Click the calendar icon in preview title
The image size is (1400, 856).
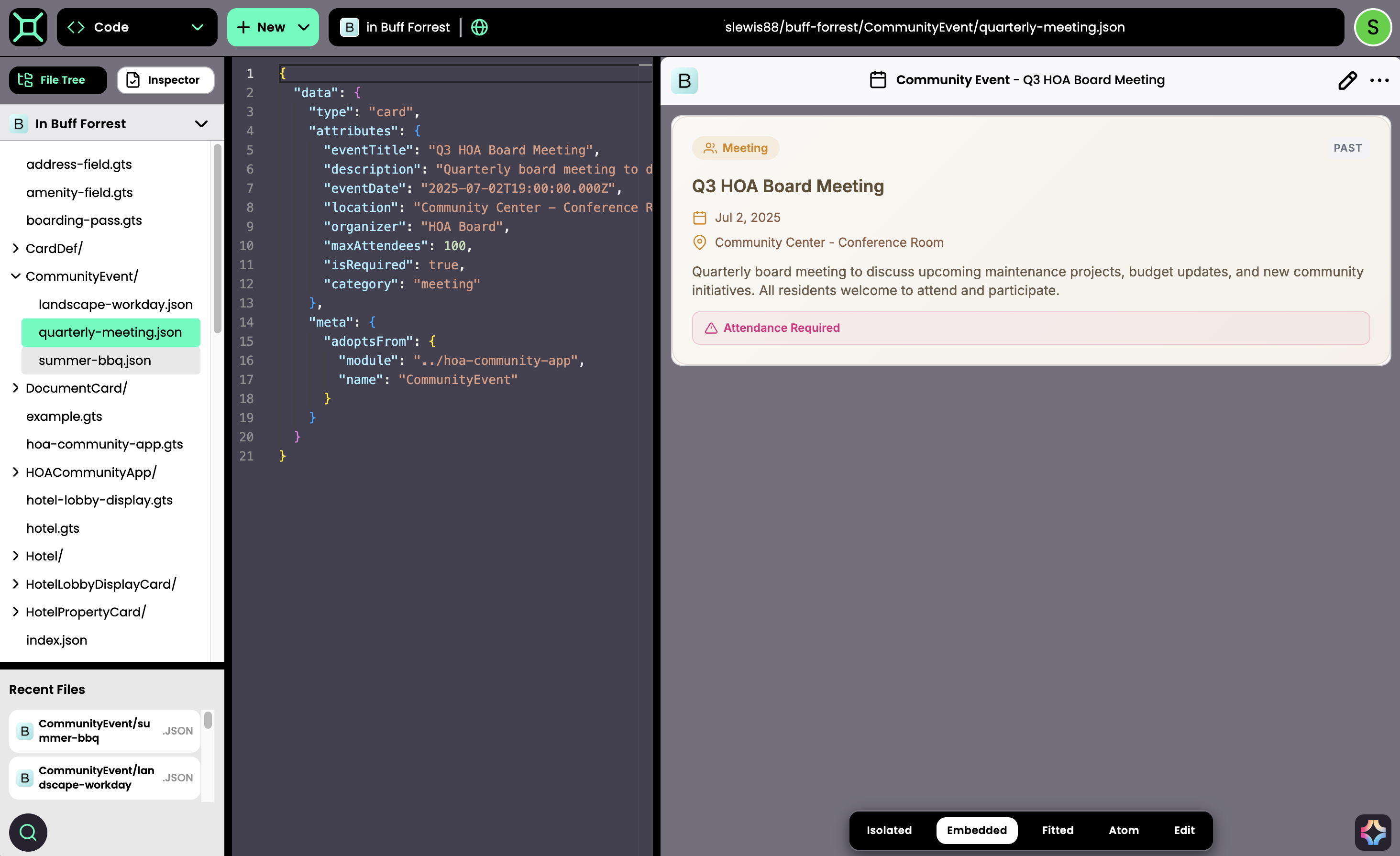[x=878, y=79]
